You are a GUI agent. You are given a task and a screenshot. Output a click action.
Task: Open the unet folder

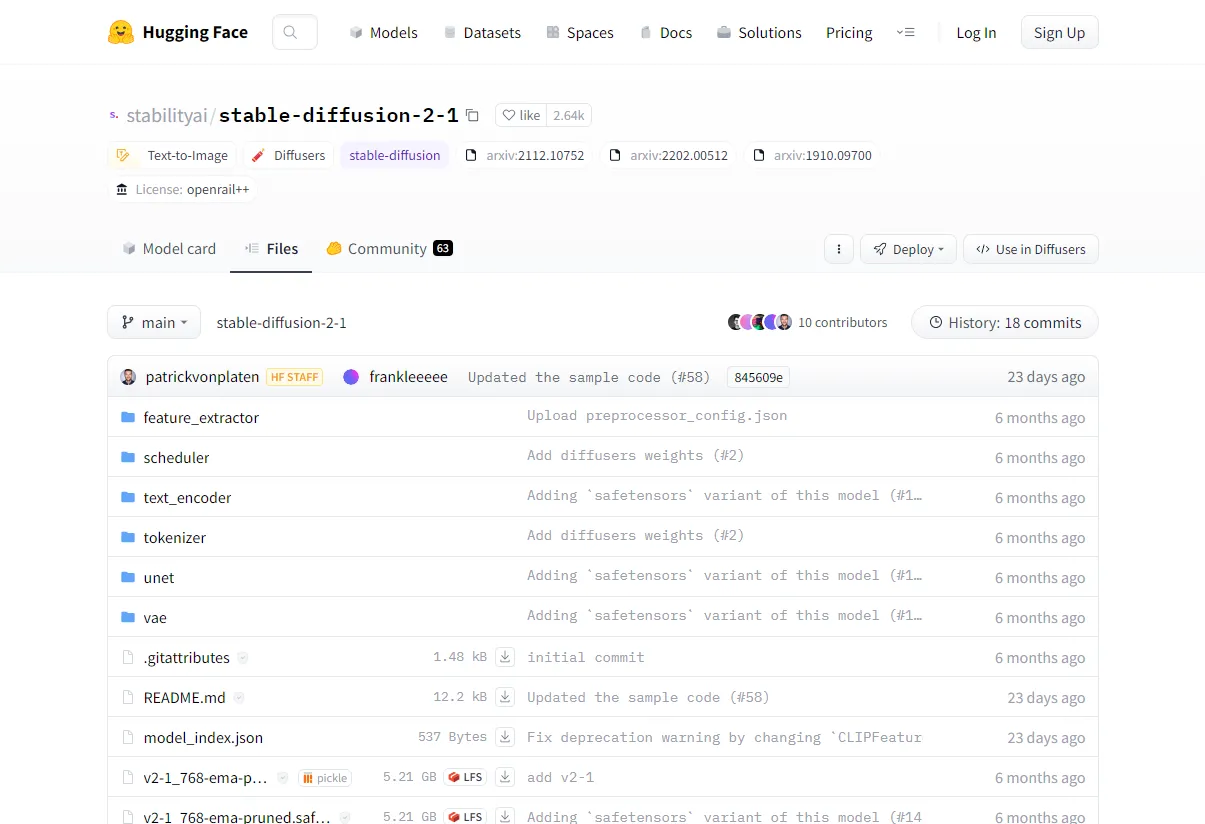pyautogui.click(x=158, y=577)
